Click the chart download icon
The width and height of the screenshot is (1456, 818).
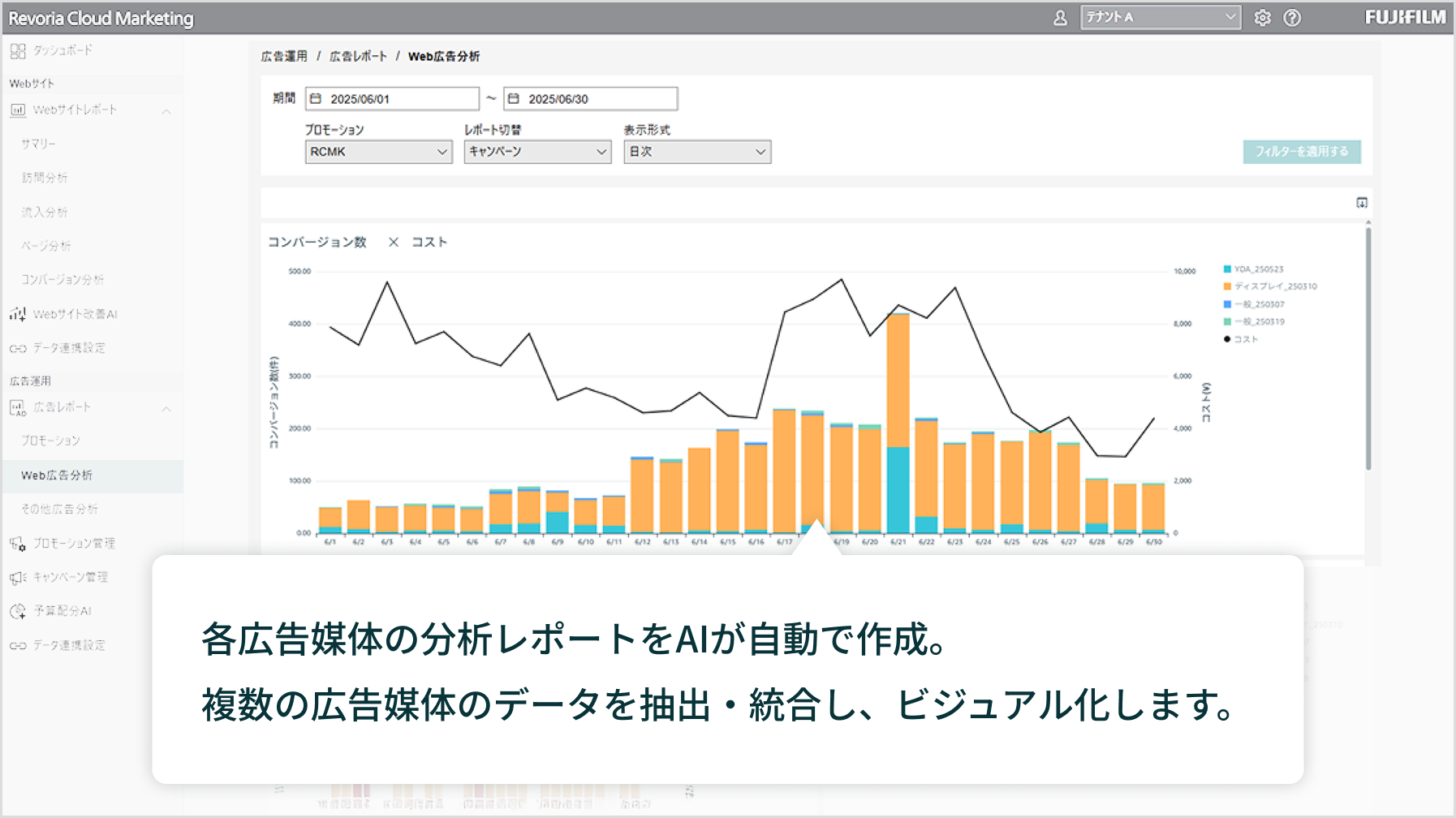point(1362,203)
